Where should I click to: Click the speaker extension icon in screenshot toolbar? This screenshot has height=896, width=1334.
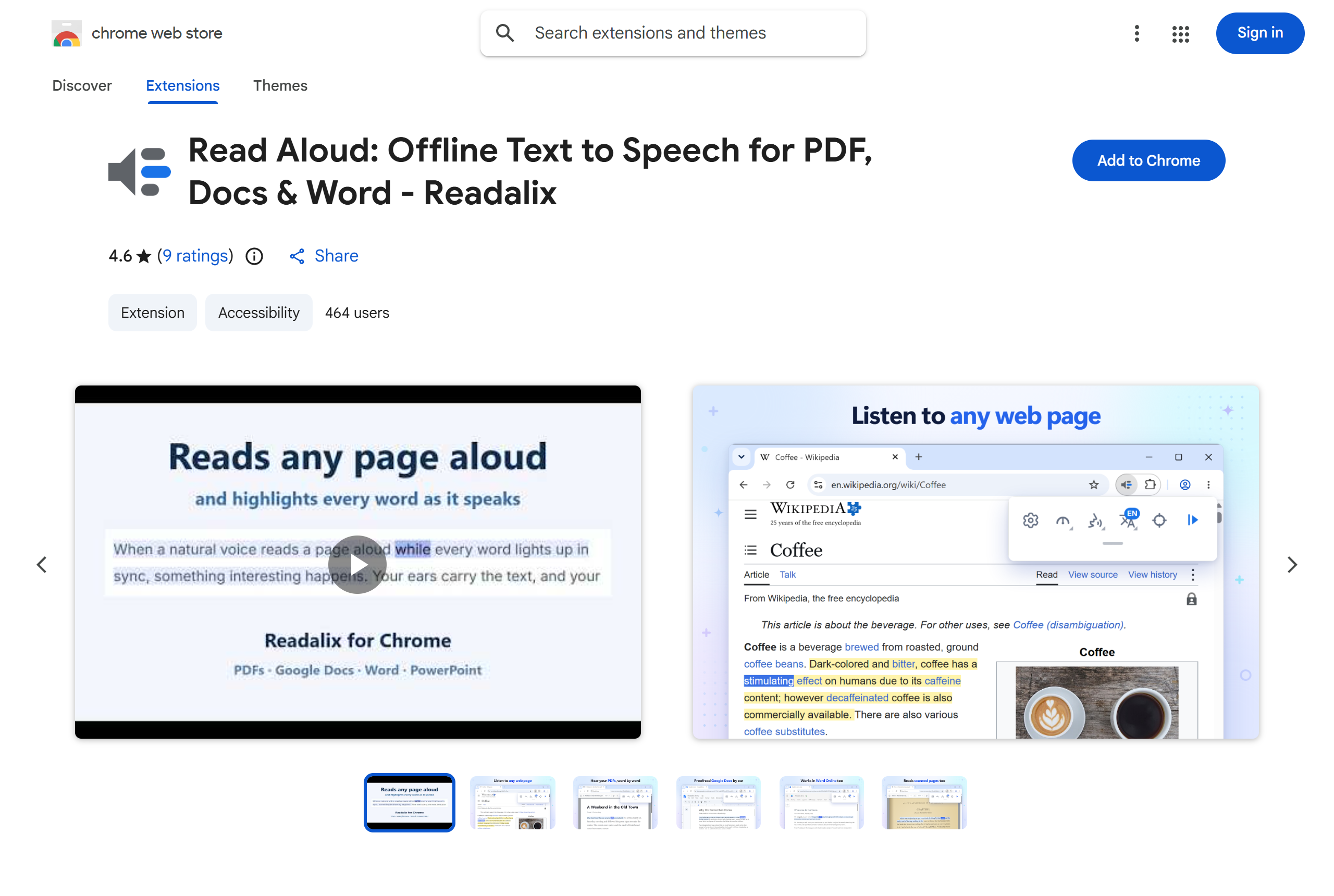1126,484
